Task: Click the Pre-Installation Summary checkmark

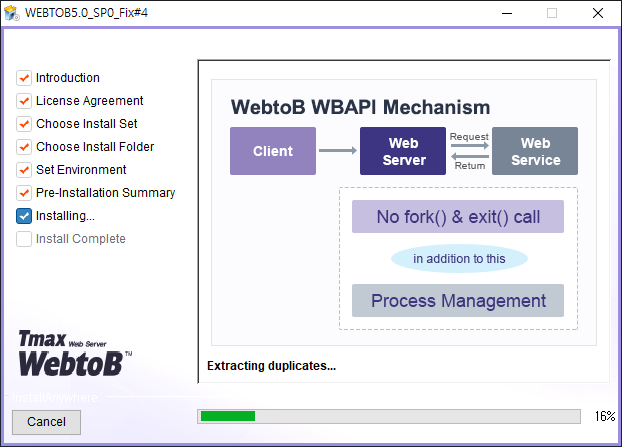Action: click(x=24, y=193)
